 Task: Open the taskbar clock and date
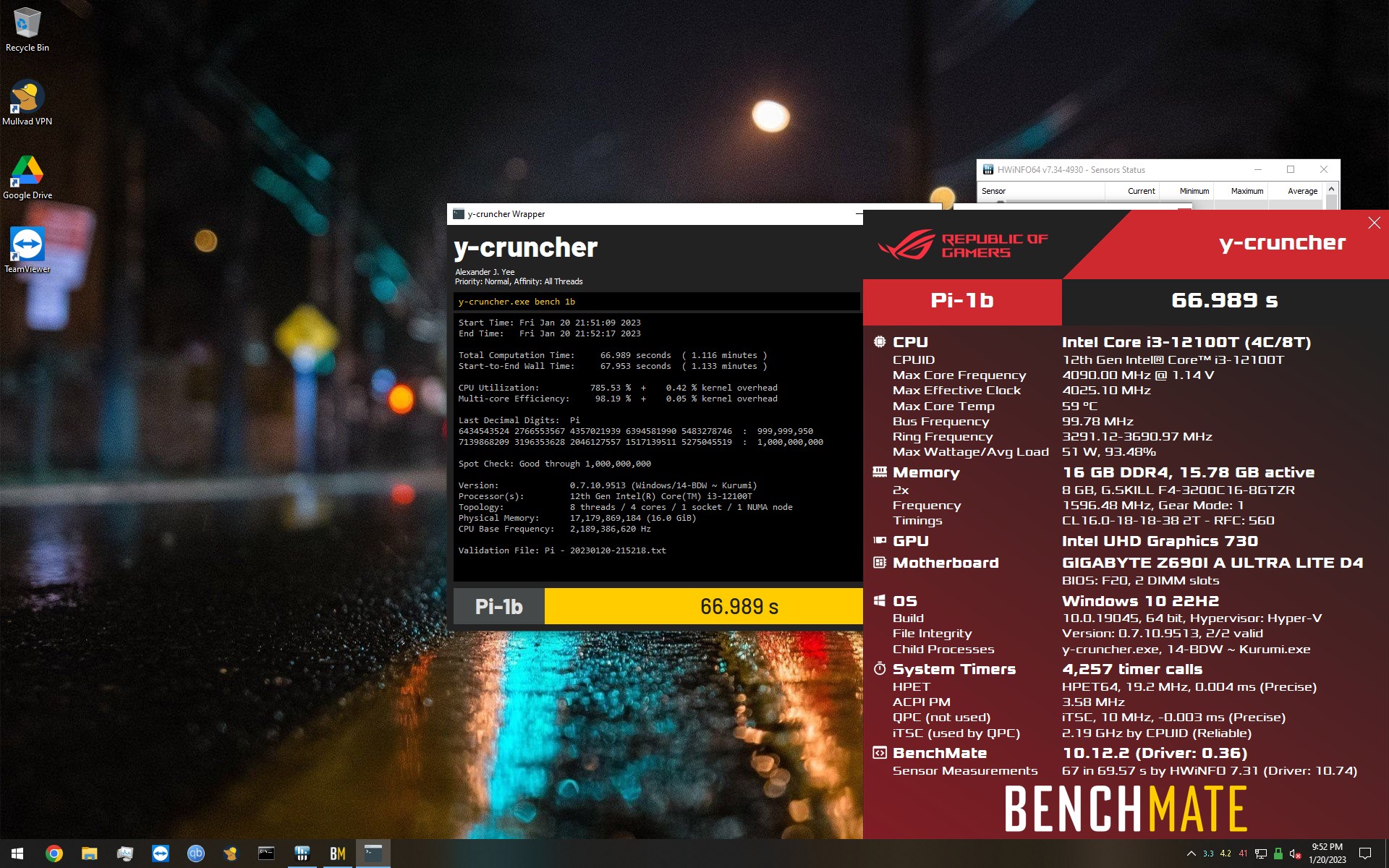point(1327,854)
